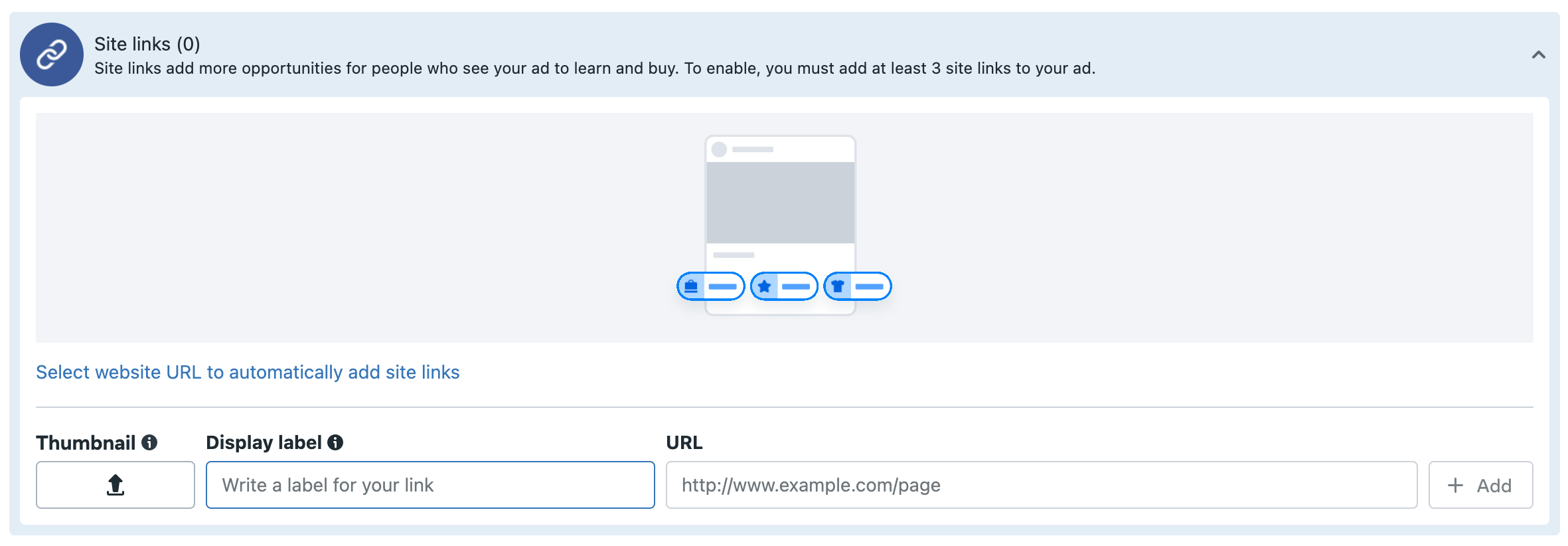Focus the URL input field

tap(1042, 485)
